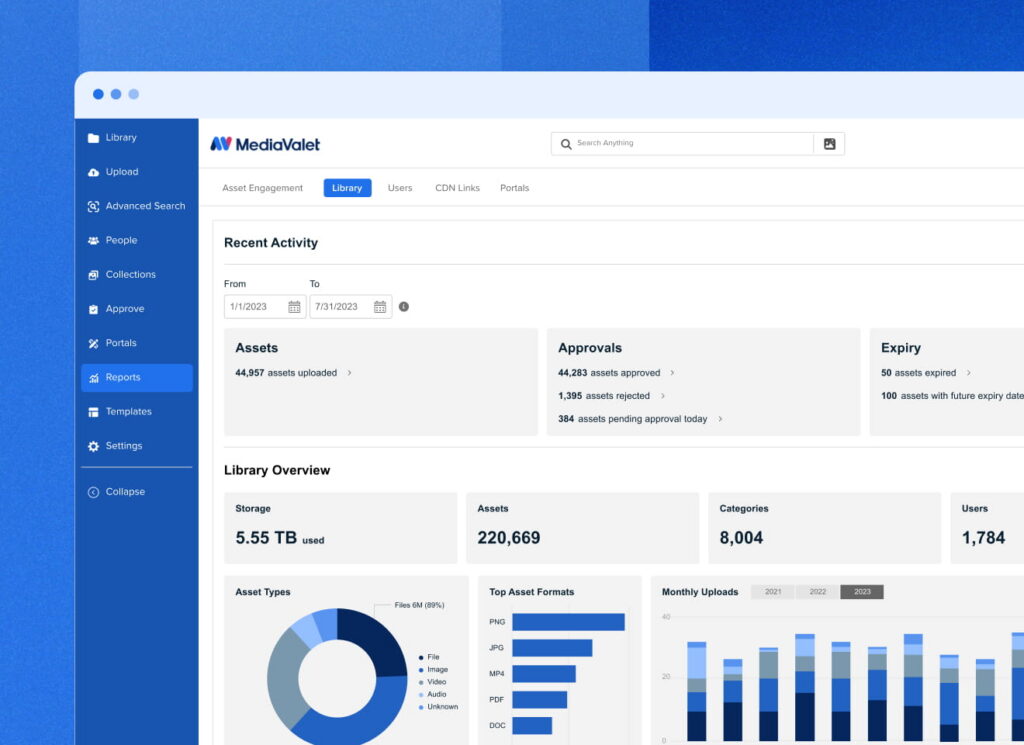Click the Storage 5.55 TB used card
Viewport: 1024px width, 745px height.
click(340, 528)
